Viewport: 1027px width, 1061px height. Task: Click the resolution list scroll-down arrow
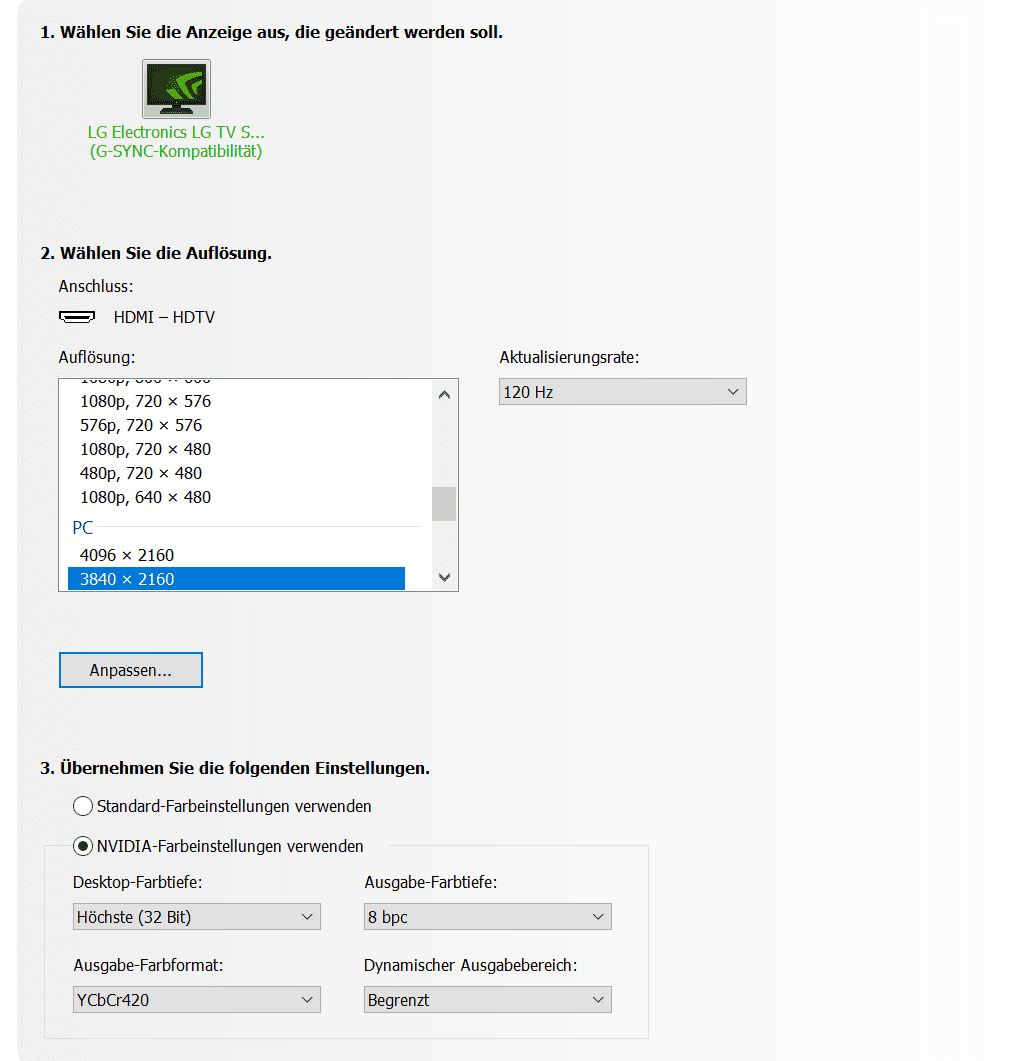click(x=444, y=577)
